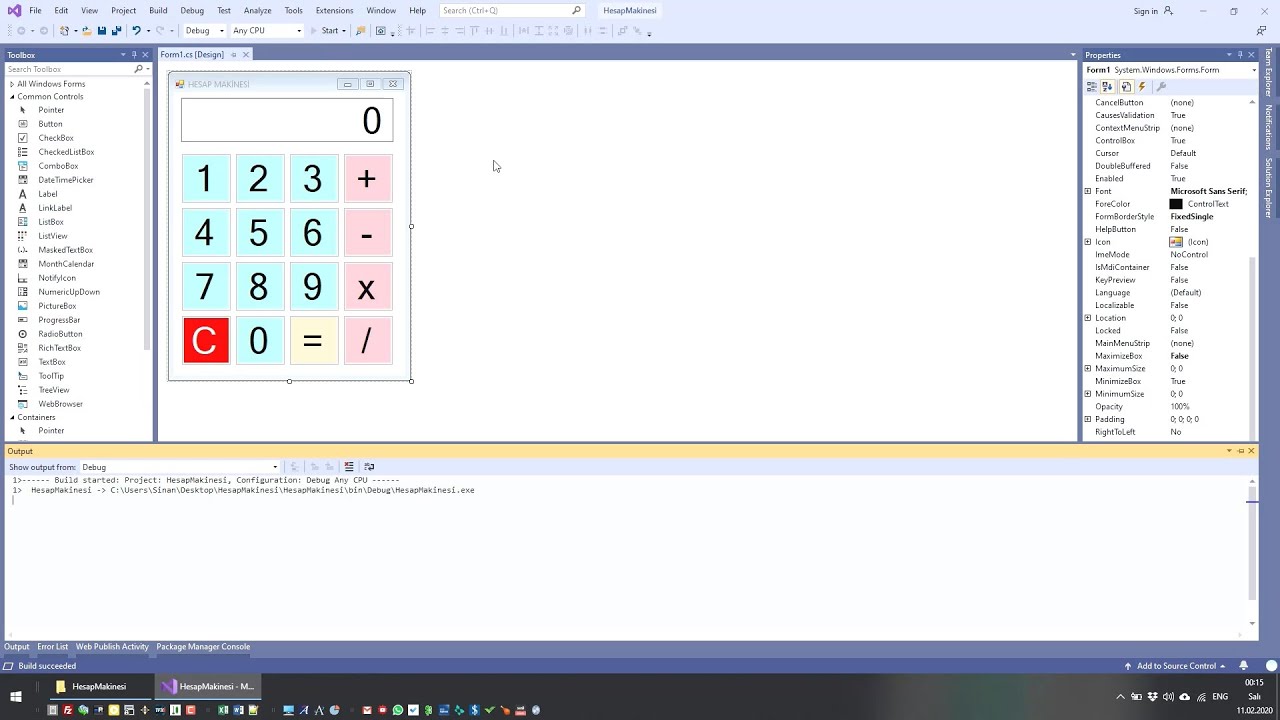This screenshot has width=1280, height=720.
Task: Click the New Project toolbar icon
Action: (65, 31)
